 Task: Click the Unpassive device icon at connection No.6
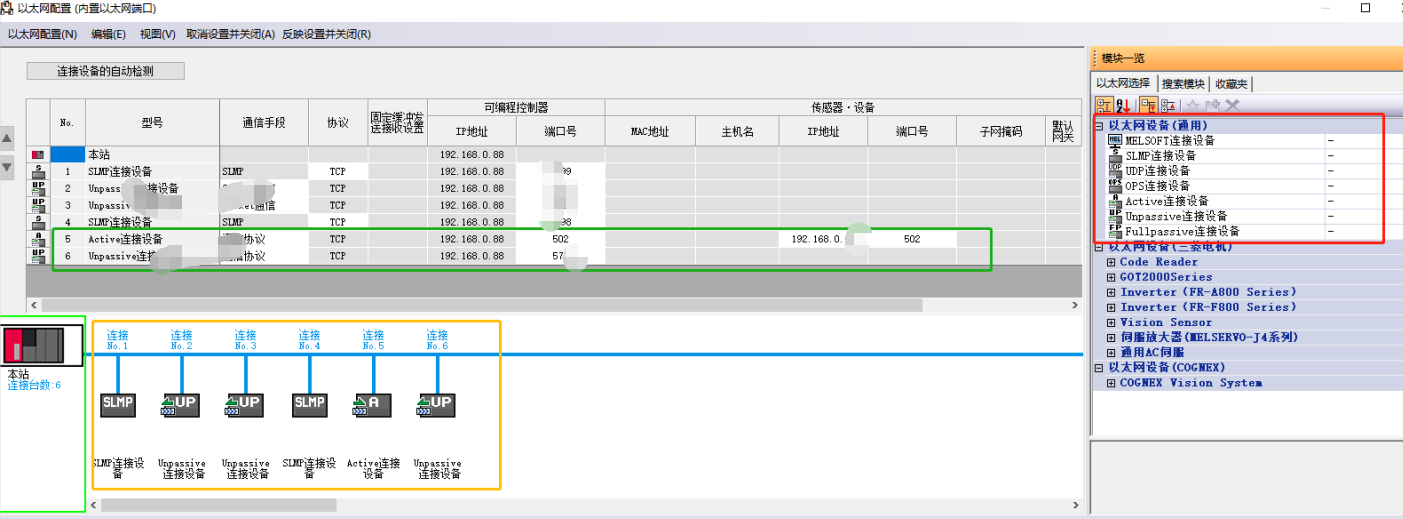[437, 405]
